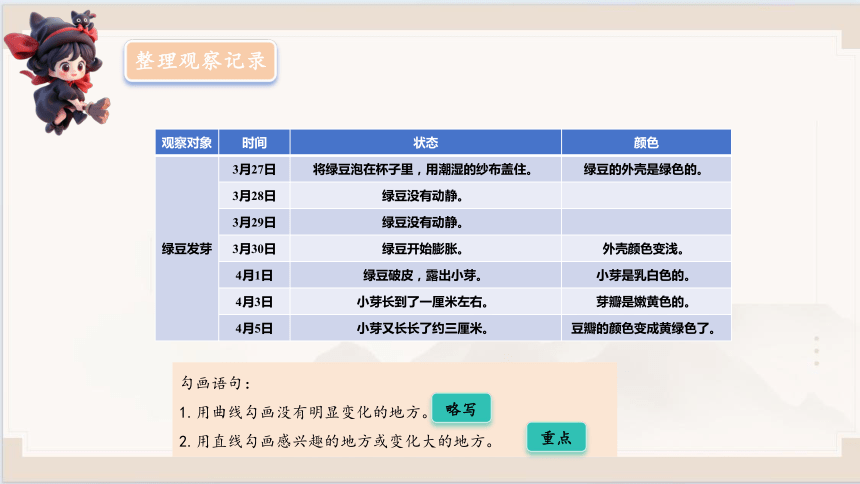This screenshot has width=860, height=484.
Task: Click cell 将绿豆泡在杯子里，用潮湿的纱布盖住
Action: pyautogui.click(x=426, y=170)
